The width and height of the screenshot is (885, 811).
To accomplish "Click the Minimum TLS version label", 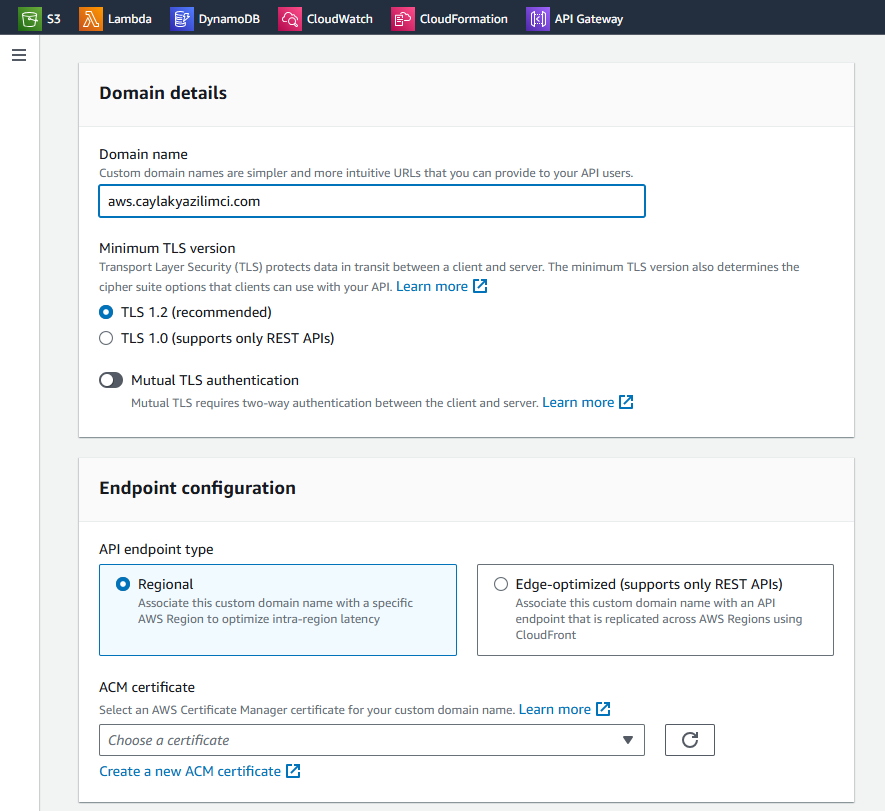I will (x=167, y=248).
